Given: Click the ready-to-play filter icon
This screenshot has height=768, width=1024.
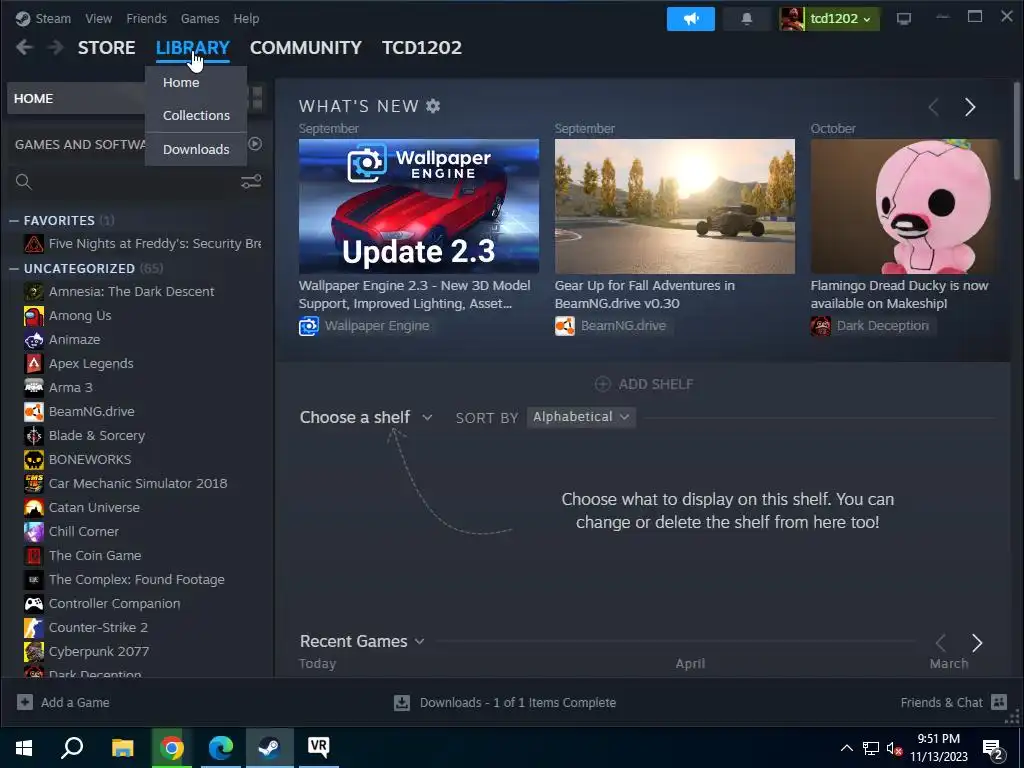Looking at the screenshot, I should point(255,144).
